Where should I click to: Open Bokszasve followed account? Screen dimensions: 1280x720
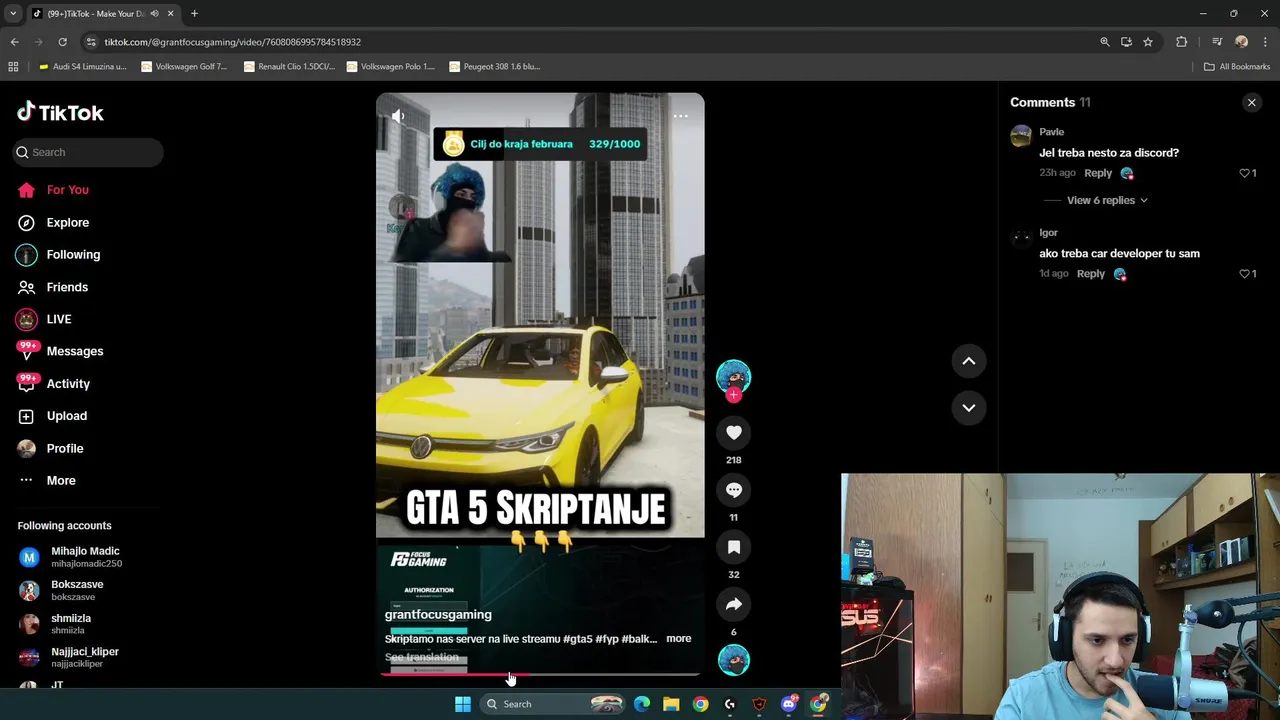pos(77,590)
